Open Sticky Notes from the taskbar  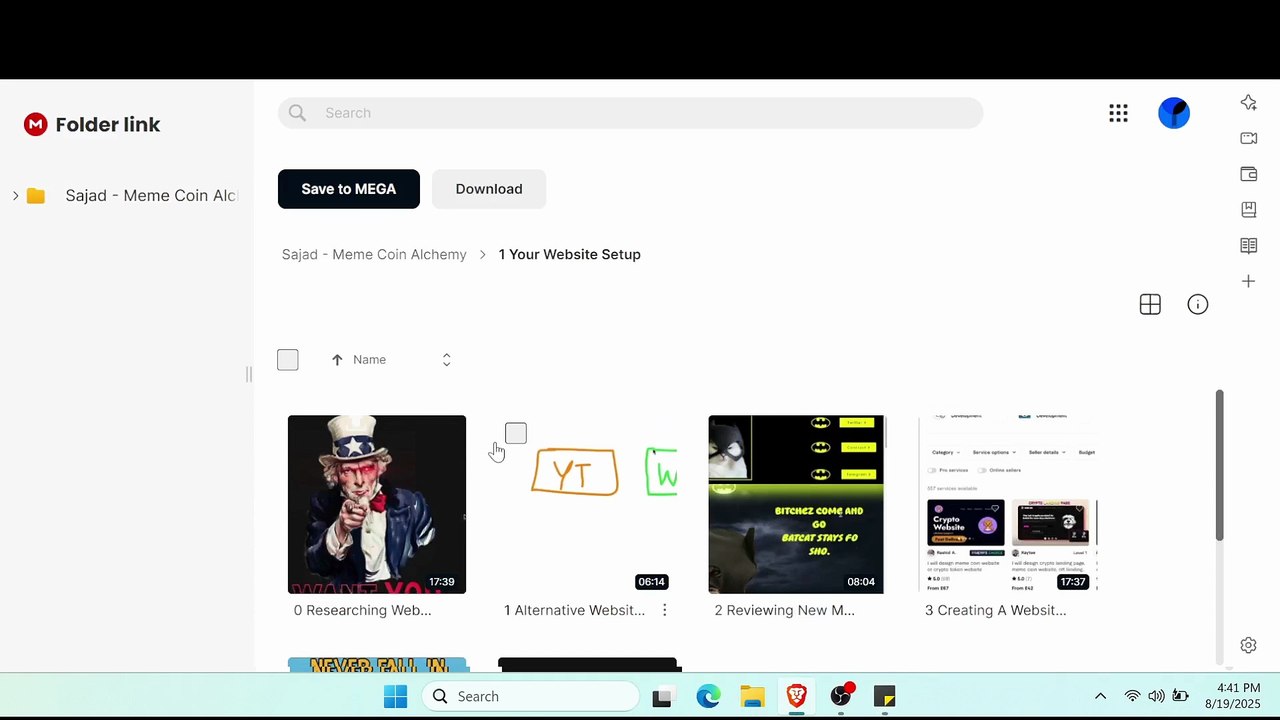pyautogui.click(x=885, y=696)
